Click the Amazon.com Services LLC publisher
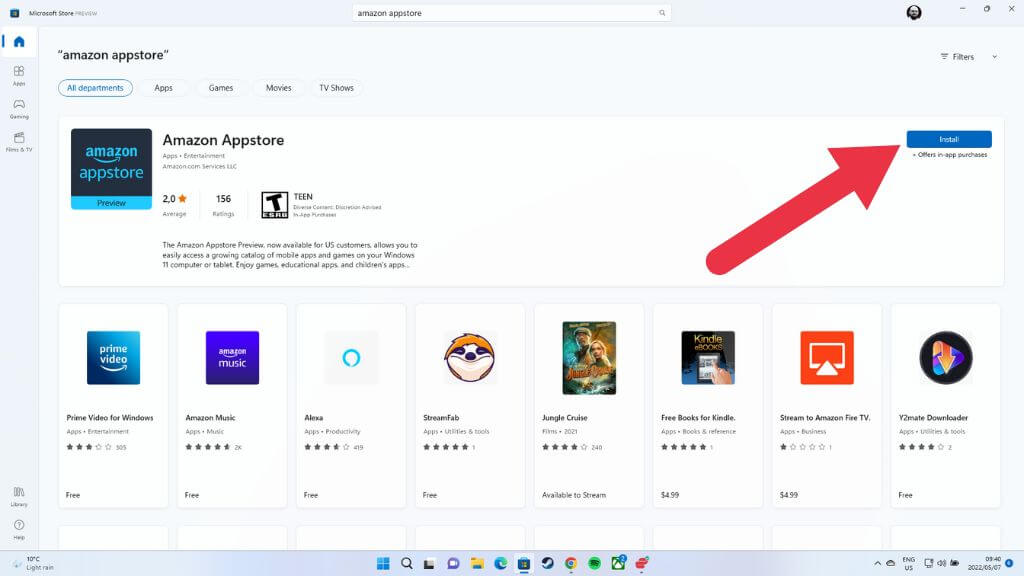This screenshot has width=1024, height=576. 199,167
